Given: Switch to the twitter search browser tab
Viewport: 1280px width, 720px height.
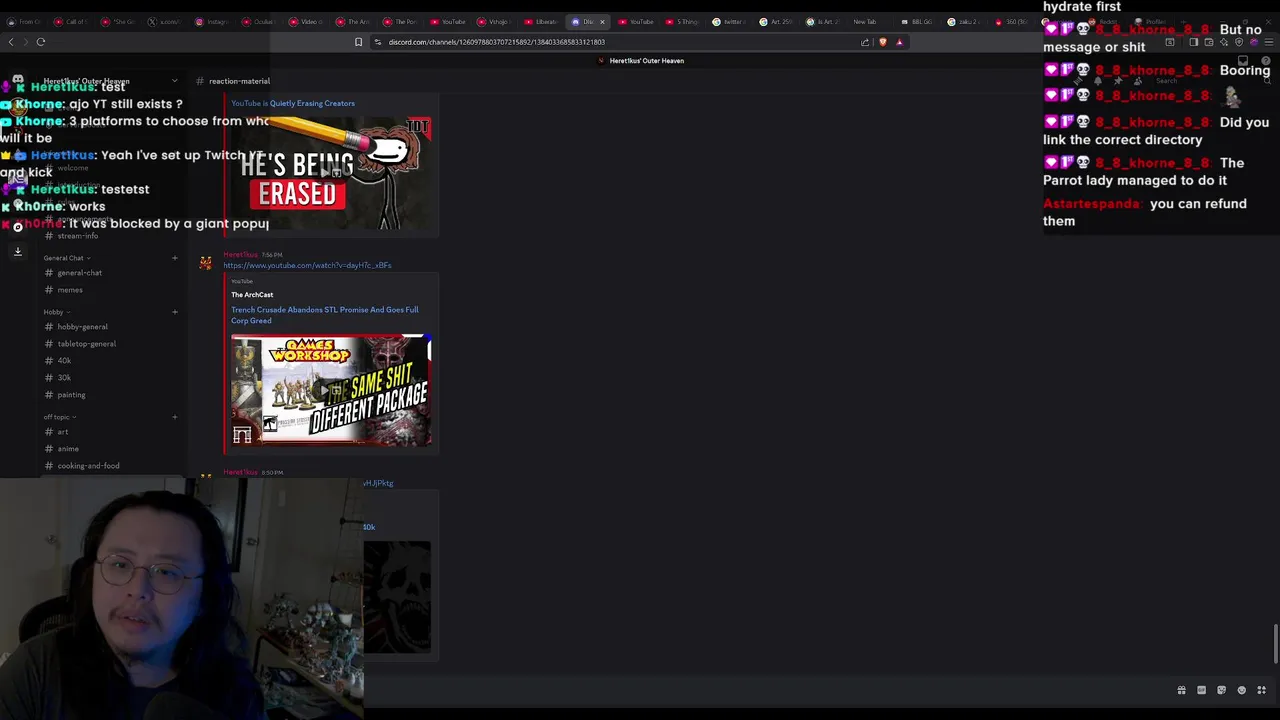Looking at the screenshot, I should tap(729, 22).
